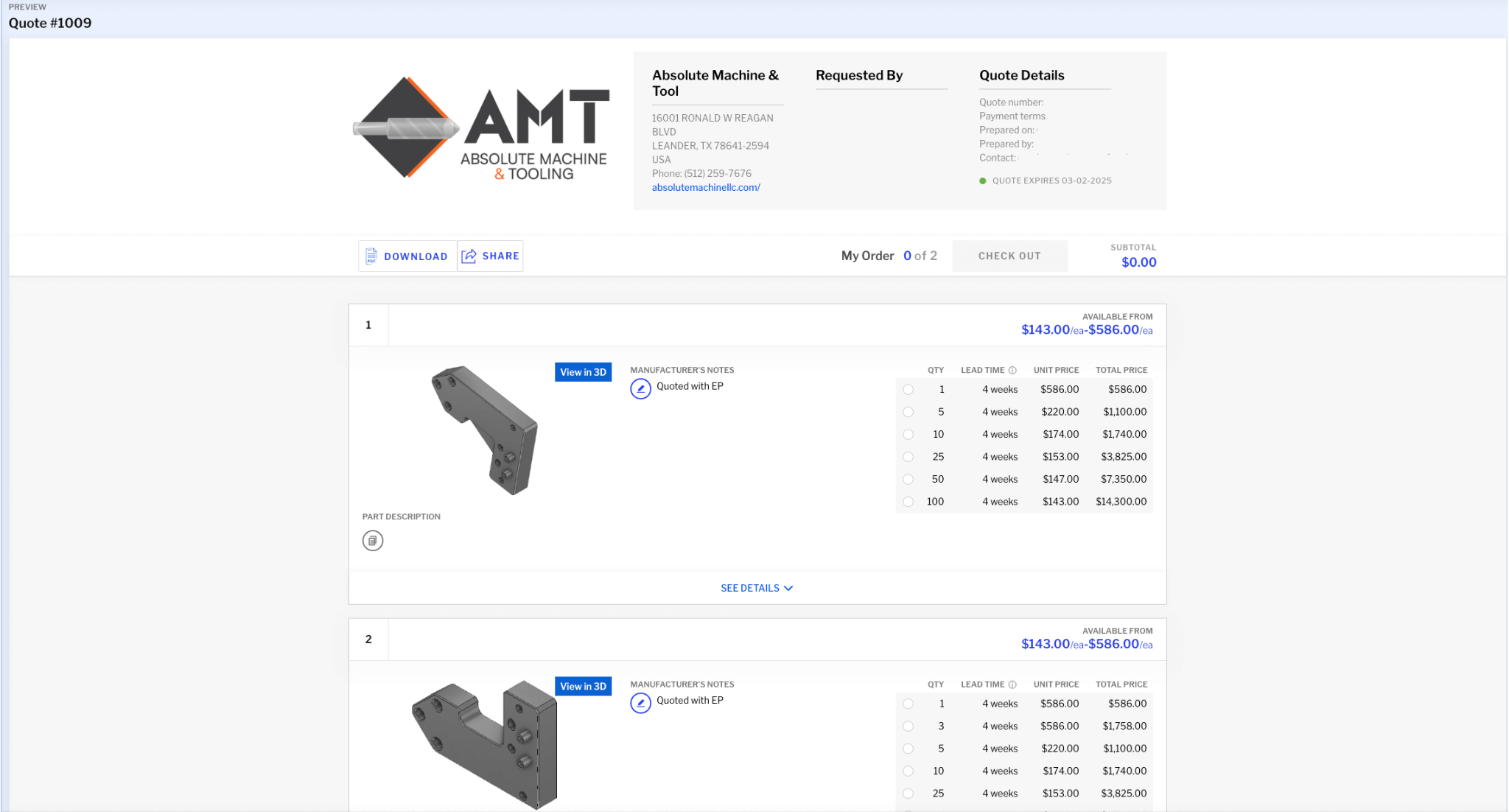The image size is (1509, 812).
Task: Select quantity 100 radio for part 1
Action: (908, 502)
